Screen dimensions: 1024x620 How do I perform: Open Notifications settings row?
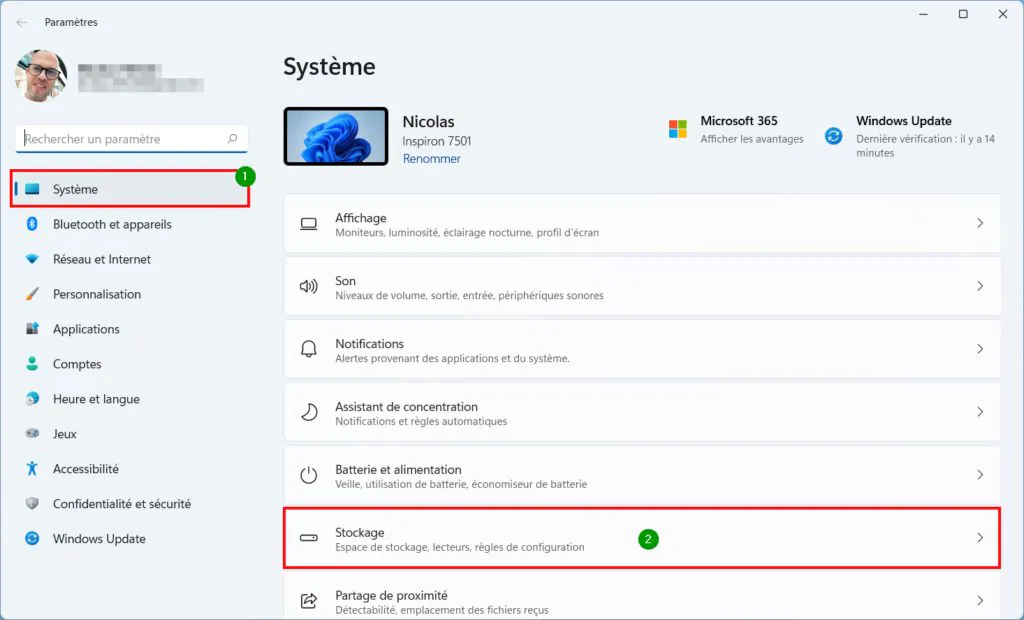pos(642,349)
